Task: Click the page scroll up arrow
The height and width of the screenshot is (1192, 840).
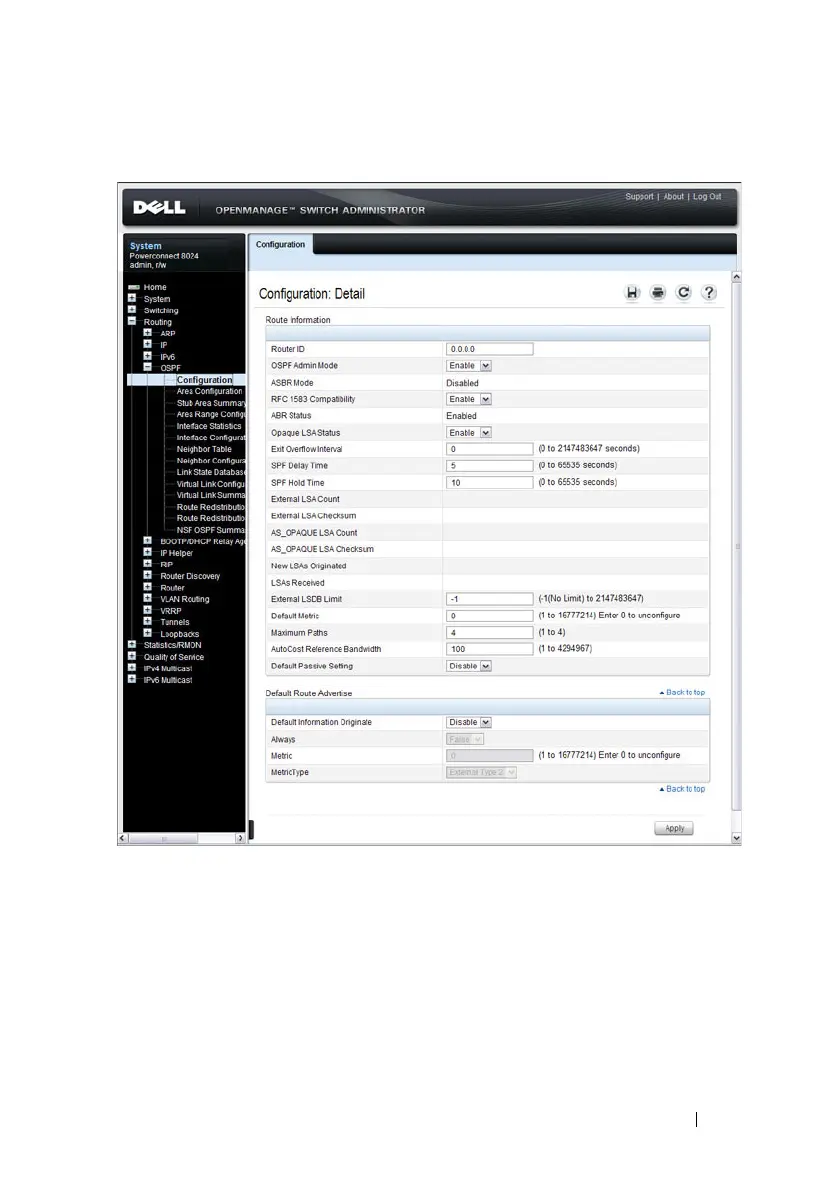Action: tap(736, 277)
